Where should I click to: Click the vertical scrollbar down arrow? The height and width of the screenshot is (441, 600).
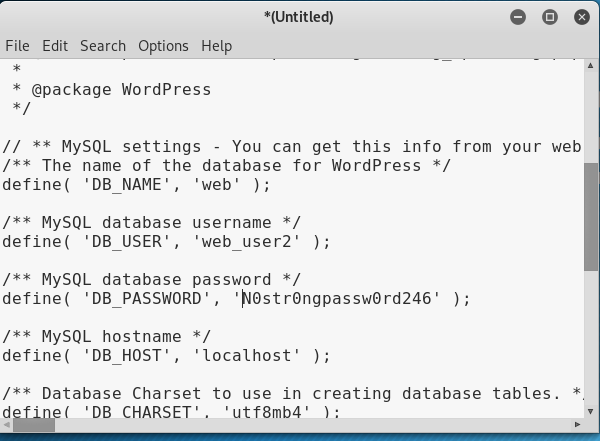click(590, 412)
